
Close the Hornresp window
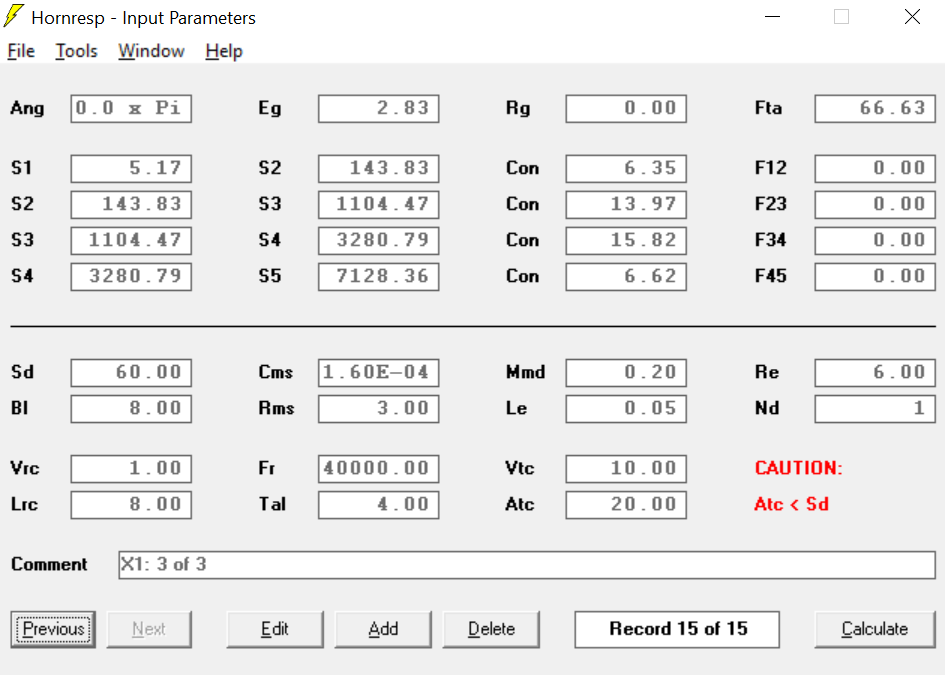912,17
